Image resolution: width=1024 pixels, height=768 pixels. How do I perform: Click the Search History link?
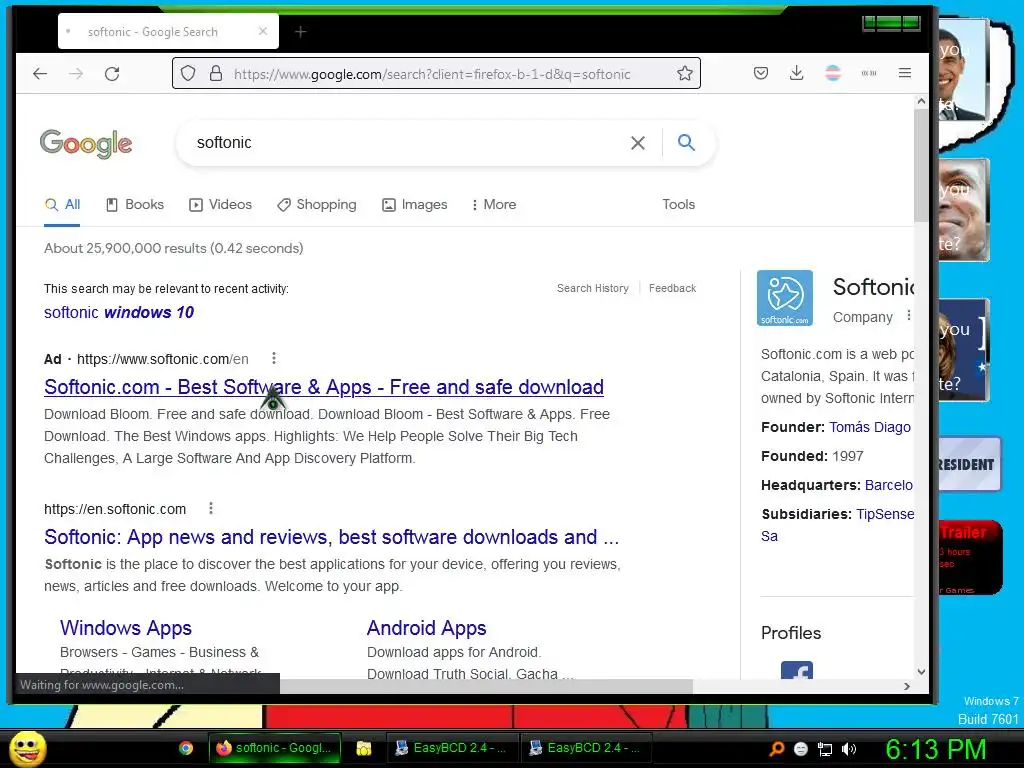click(x=592, y=288)
